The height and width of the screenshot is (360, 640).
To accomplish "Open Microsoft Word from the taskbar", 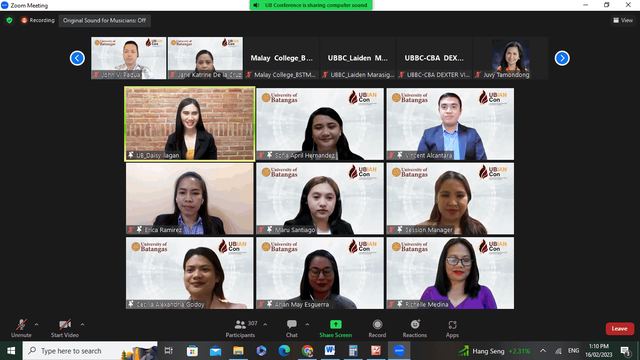I will pyautogui.click(x=330, y=351).
